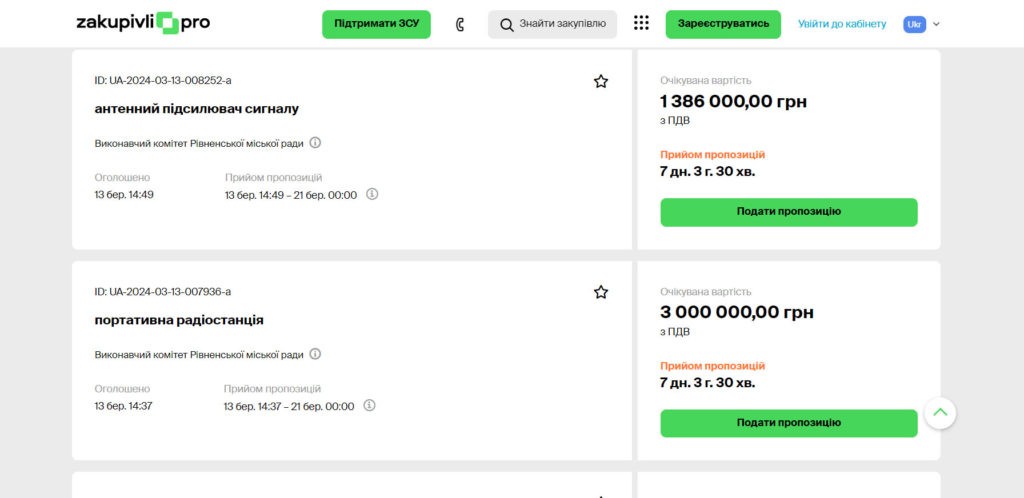Image resolution: width=1024 pixels, height=498 pixels.
Task: Submit proposal for антенний підсилювач tender
Action: point(788,212)
